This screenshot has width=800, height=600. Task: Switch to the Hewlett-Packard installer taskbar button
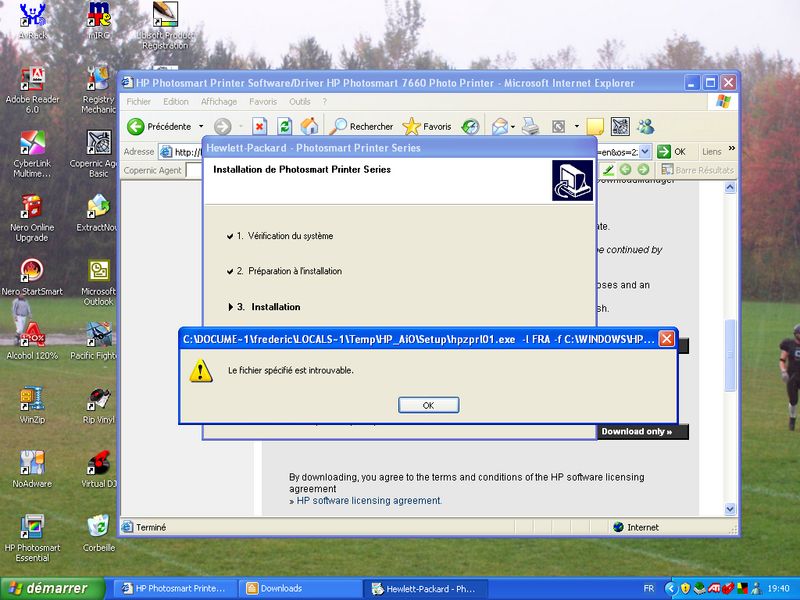[426, 588]
